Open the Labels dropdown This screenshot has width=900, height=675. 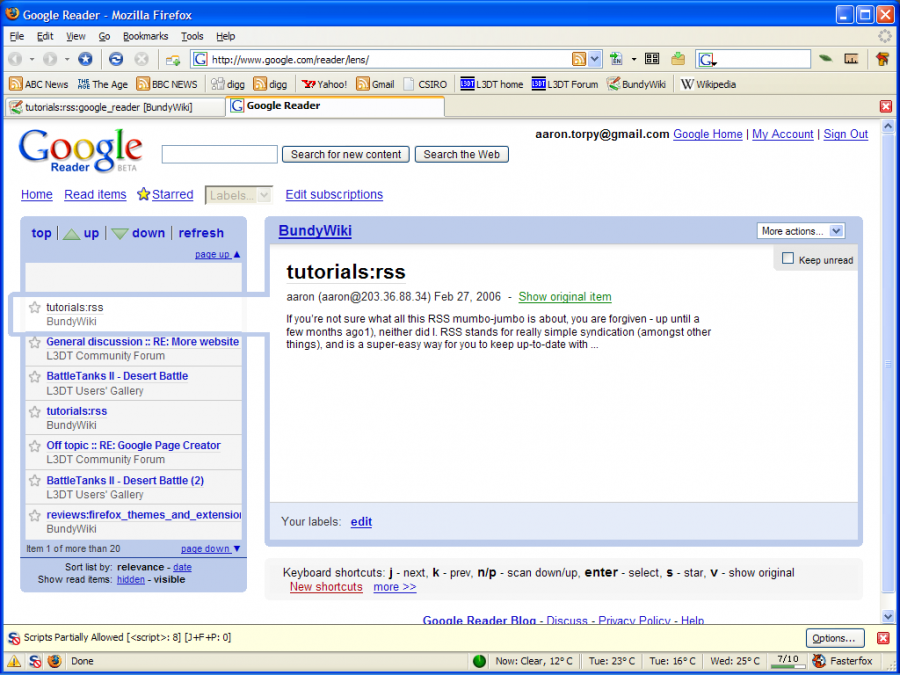(238, 194)
